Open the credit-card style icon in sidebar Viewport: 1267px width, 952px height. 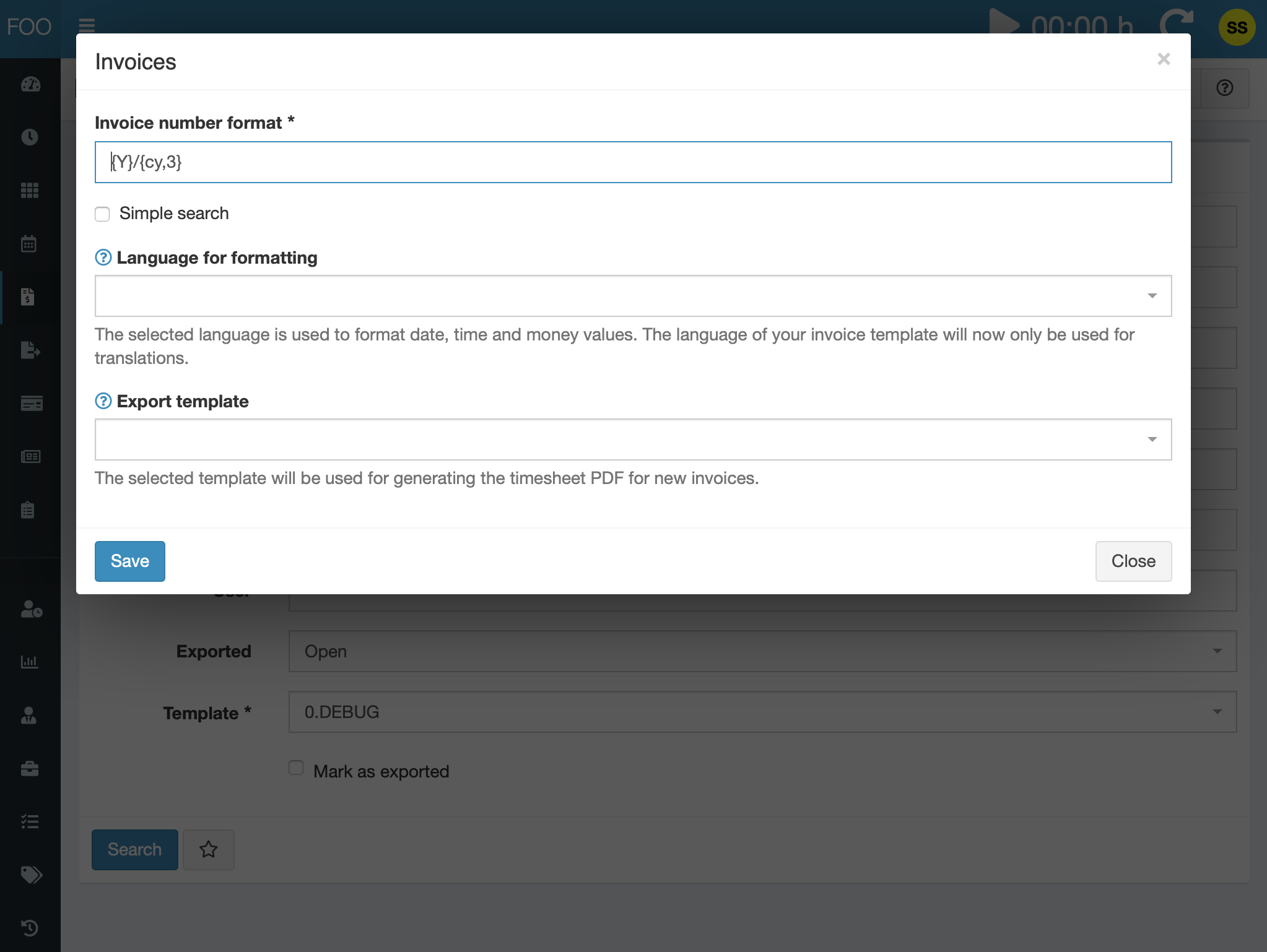pos(32,404)
